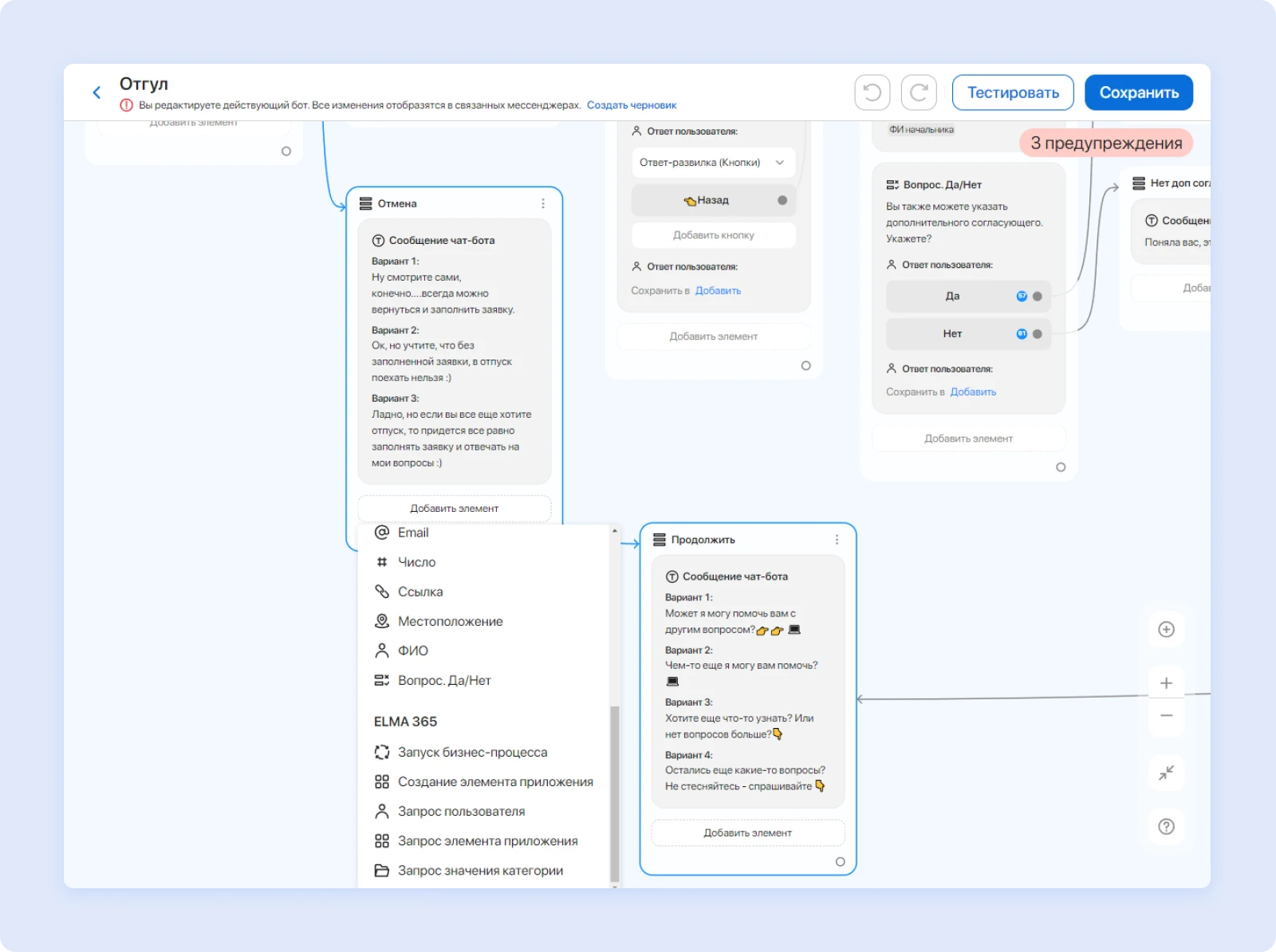
Task: Click the circled plus add block icon
Action: click(1166, 630)
